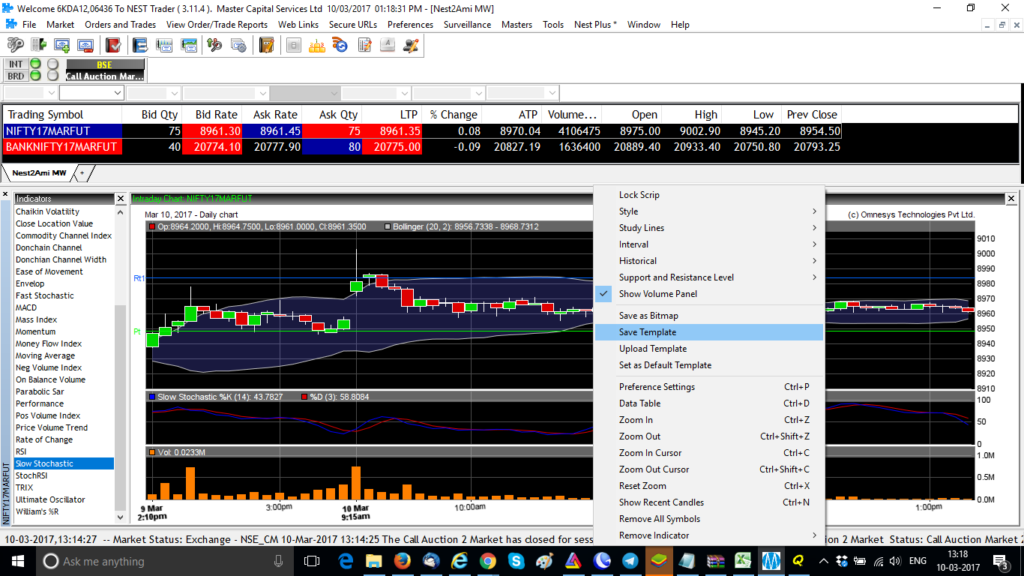Open the Surveillance menu

click(x=470, y=24)
